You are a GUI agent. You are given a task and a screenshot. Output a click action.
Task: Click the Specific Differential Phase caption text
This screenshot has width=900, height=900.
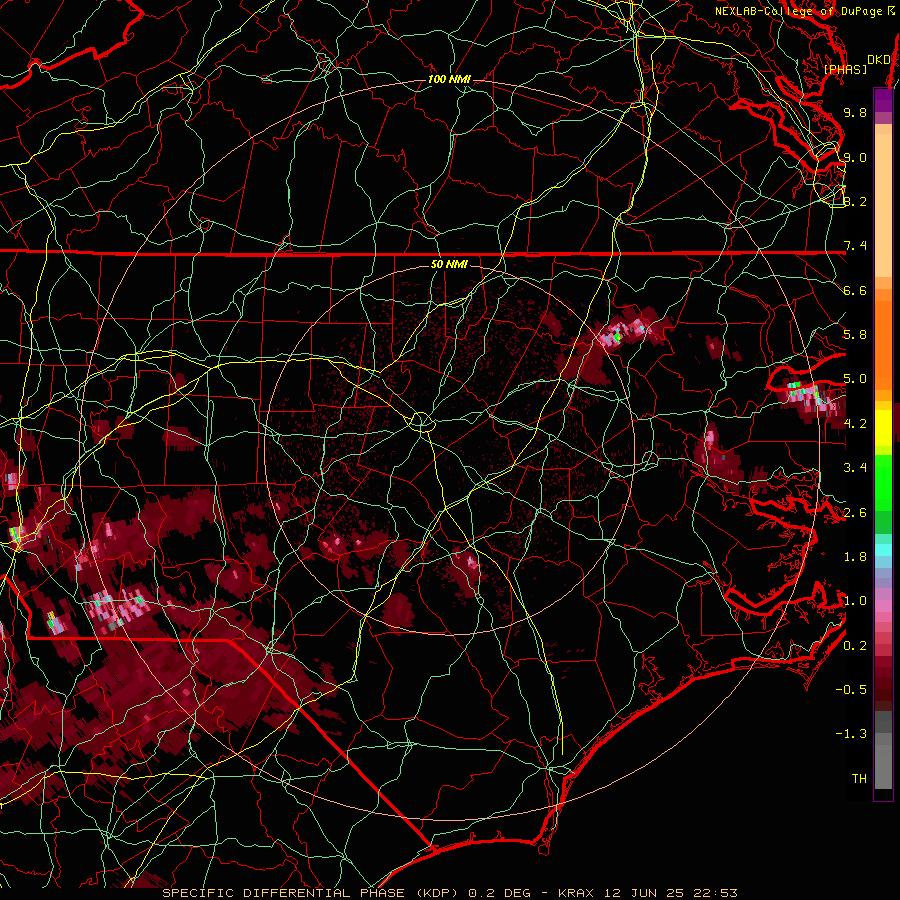point(450,893)
